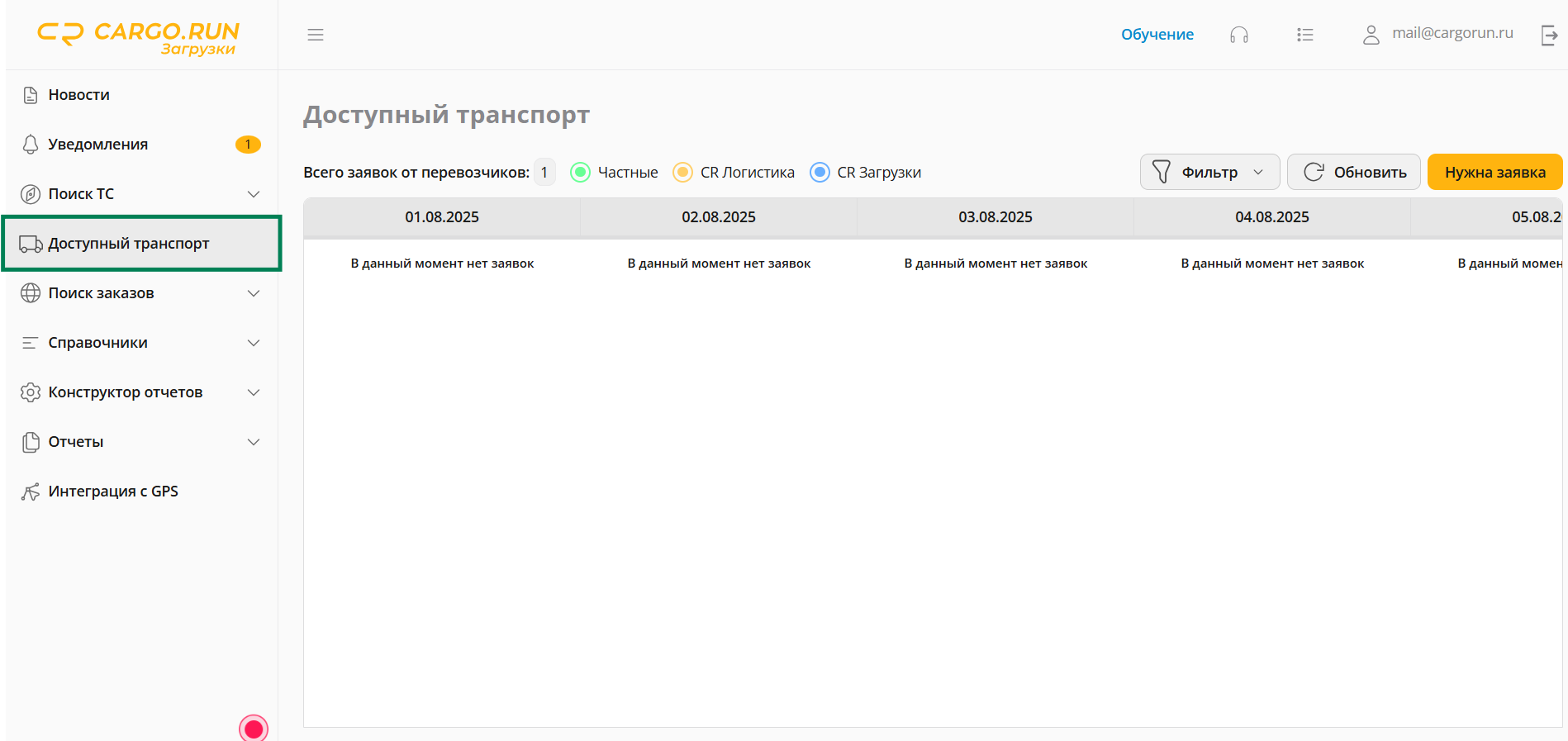Click the Обновить button
The width and height of the screenshot is (1568, 741).
pos(1353,172)
